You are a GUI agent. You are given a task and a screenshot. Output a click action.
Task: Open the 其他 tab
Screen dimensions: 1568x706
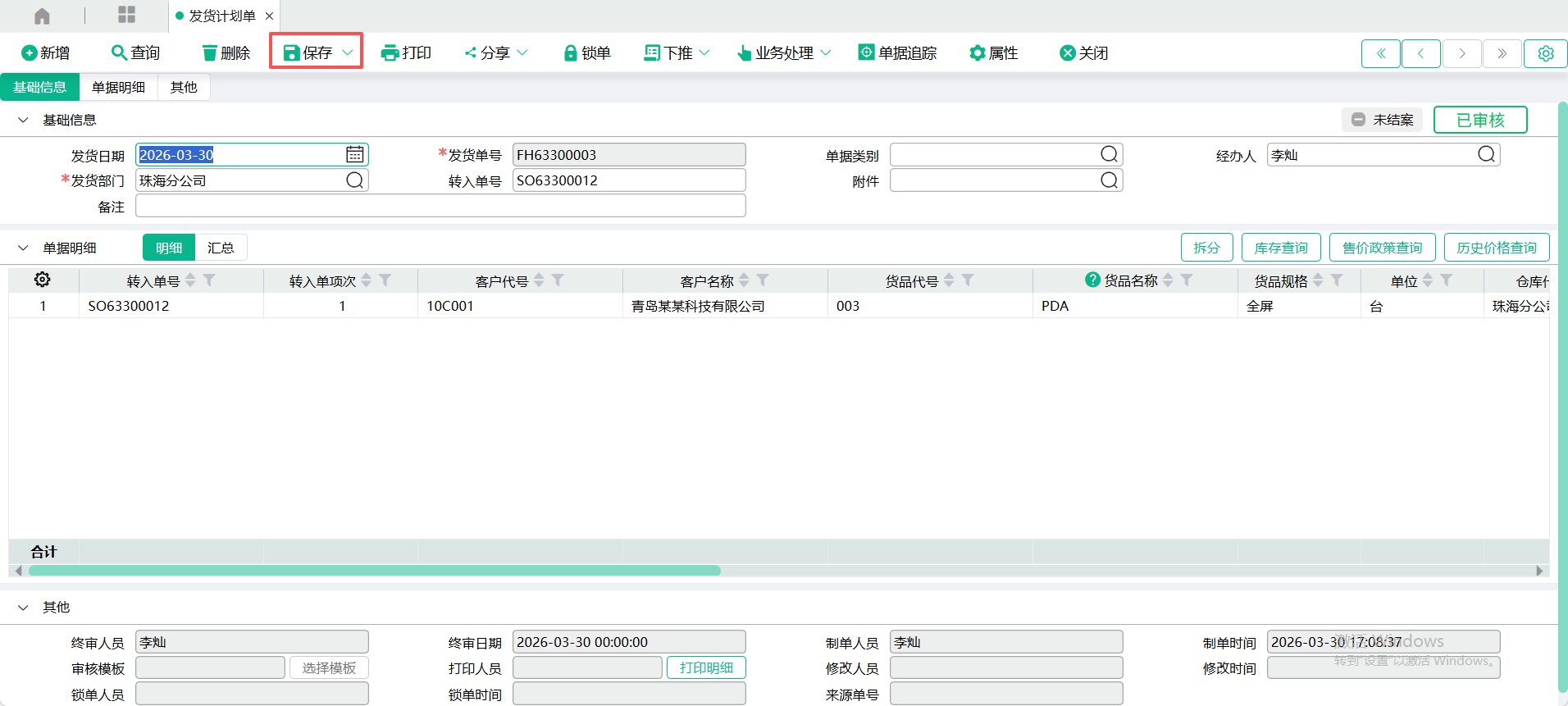[184, 87]
